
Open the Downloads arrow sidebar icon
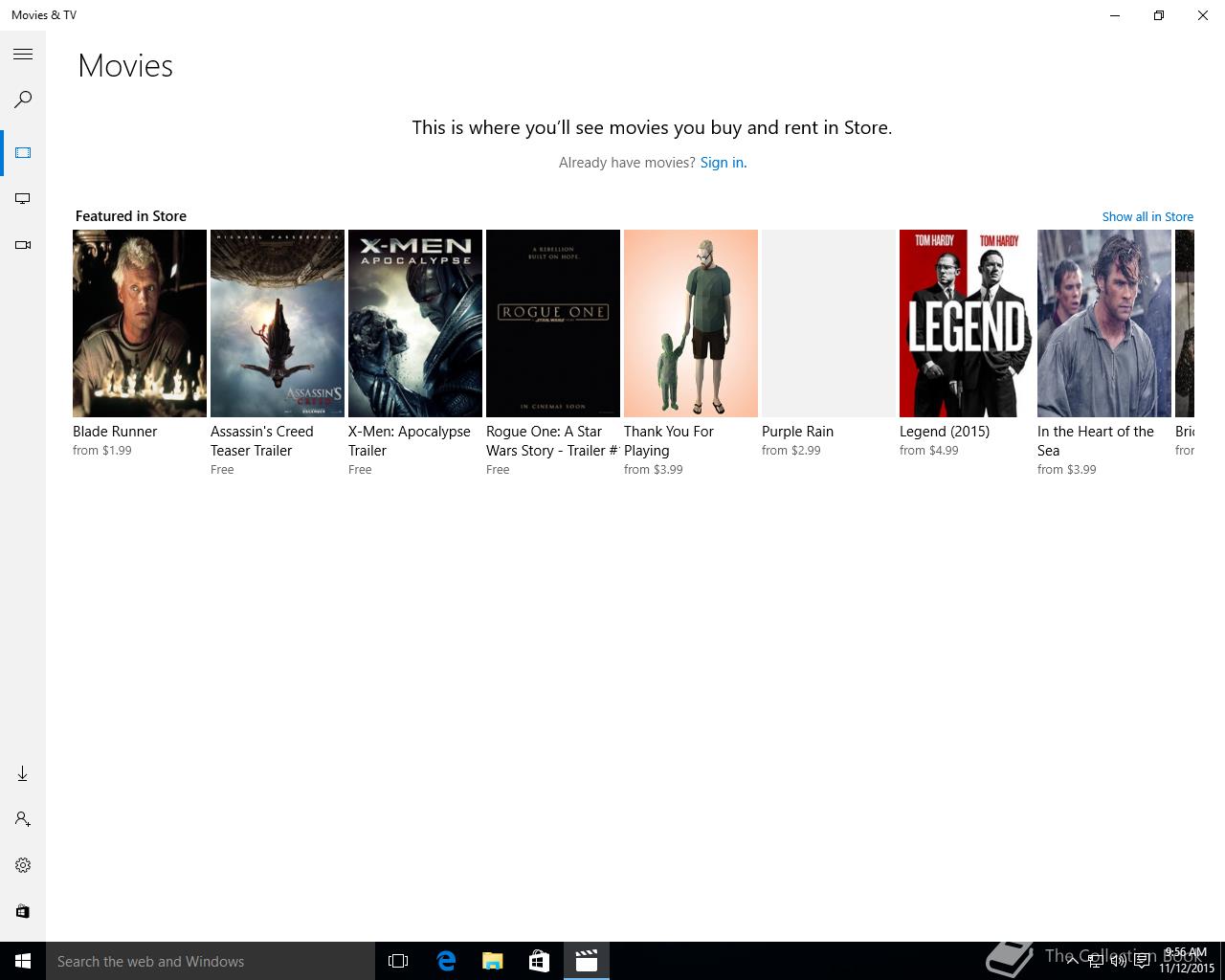pyautogui.click(x=23, y=773)
